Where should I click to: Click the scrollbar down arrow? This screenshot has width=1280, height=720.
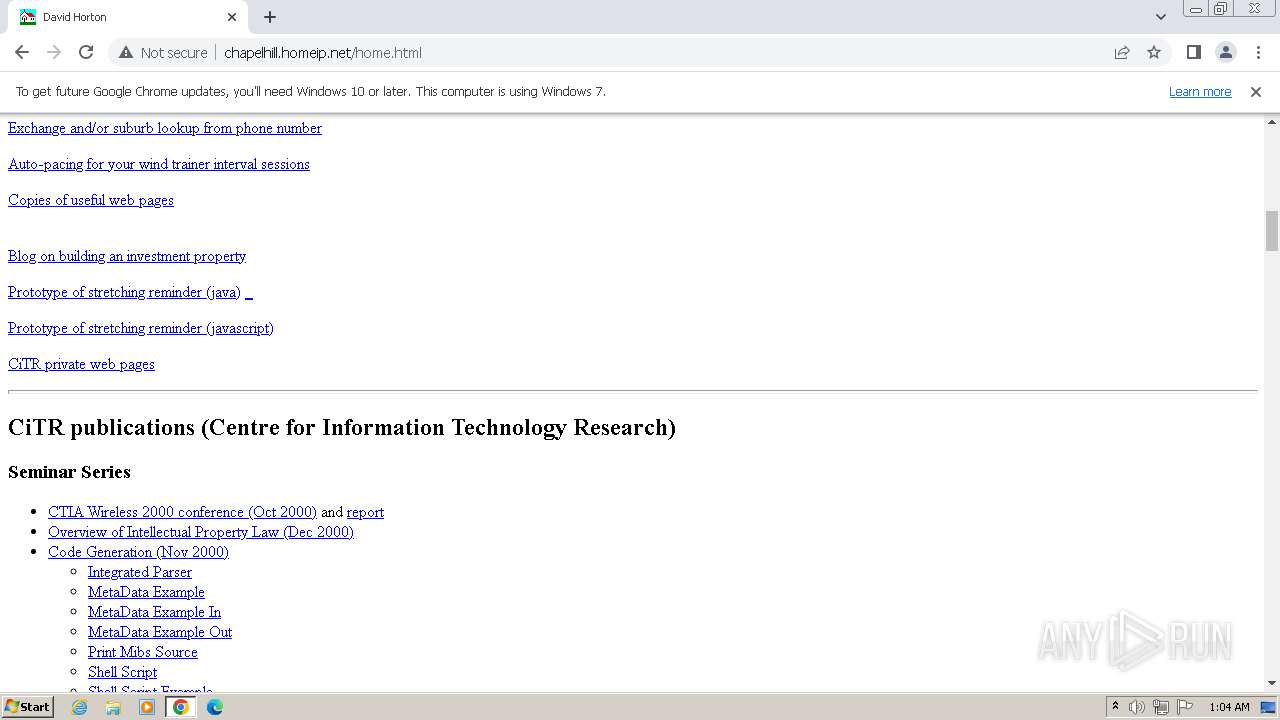tap(1271, 683)
